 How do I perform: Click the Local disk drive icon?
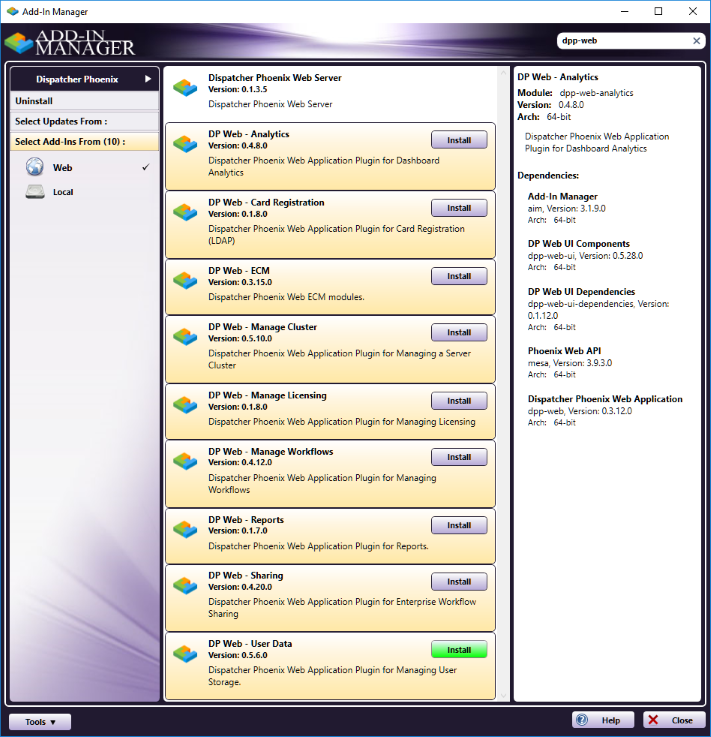coord(35,192)
